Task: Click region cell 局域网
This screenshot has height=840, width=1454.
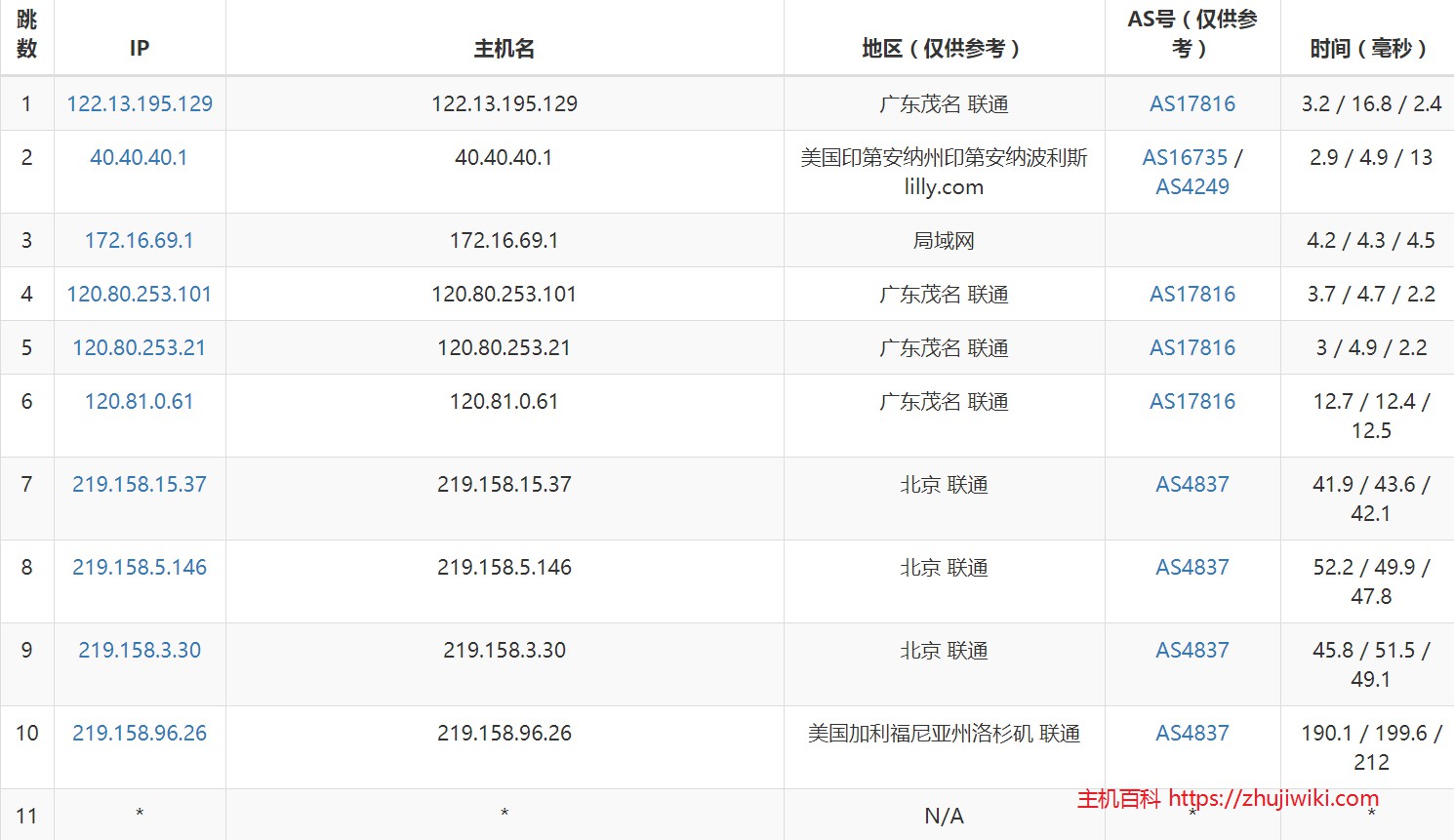Action: coord(944,240)
